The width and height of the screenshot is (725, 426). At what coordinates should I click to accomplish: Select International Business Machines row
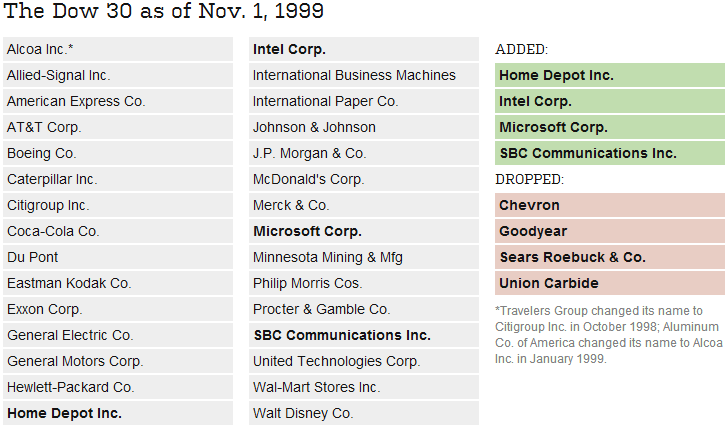(364, 75)
